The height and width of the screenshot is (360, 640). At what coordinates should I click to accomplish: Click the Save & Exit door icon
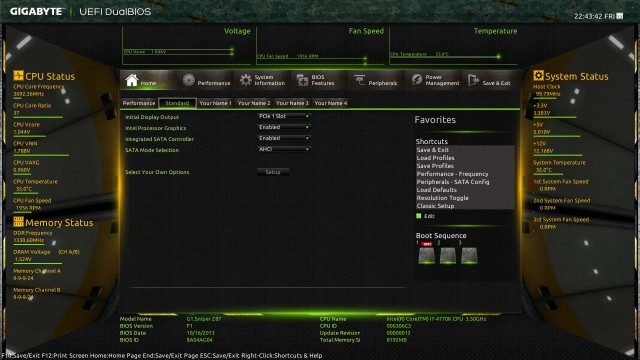(473, 80)
